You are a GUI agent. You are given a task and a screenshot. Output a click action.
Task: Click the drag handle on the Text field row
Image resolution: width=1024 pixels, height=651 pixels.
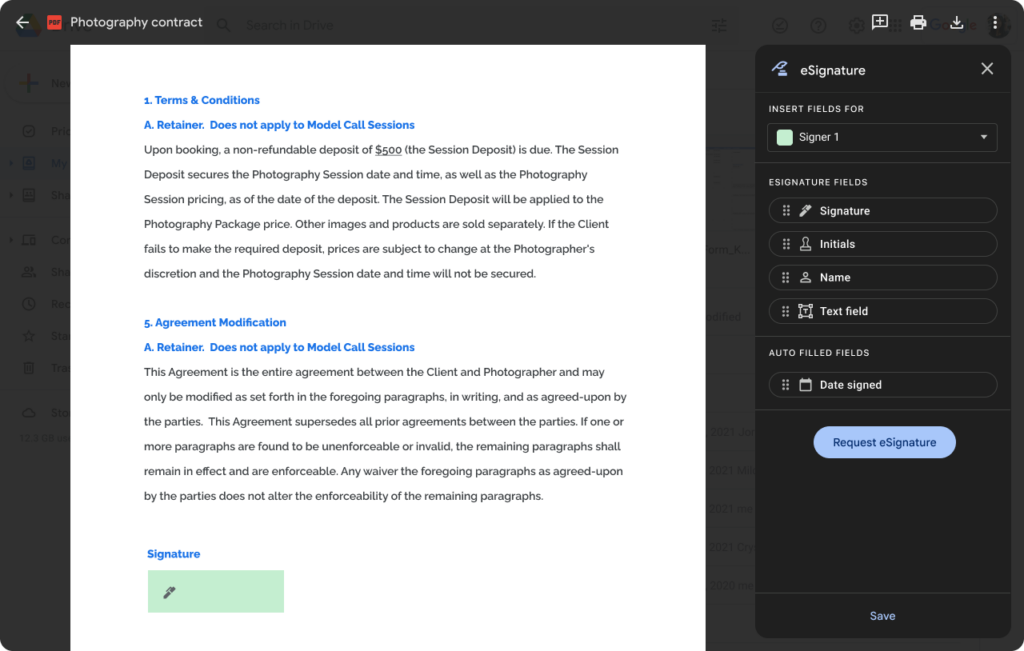coord(786,311)
